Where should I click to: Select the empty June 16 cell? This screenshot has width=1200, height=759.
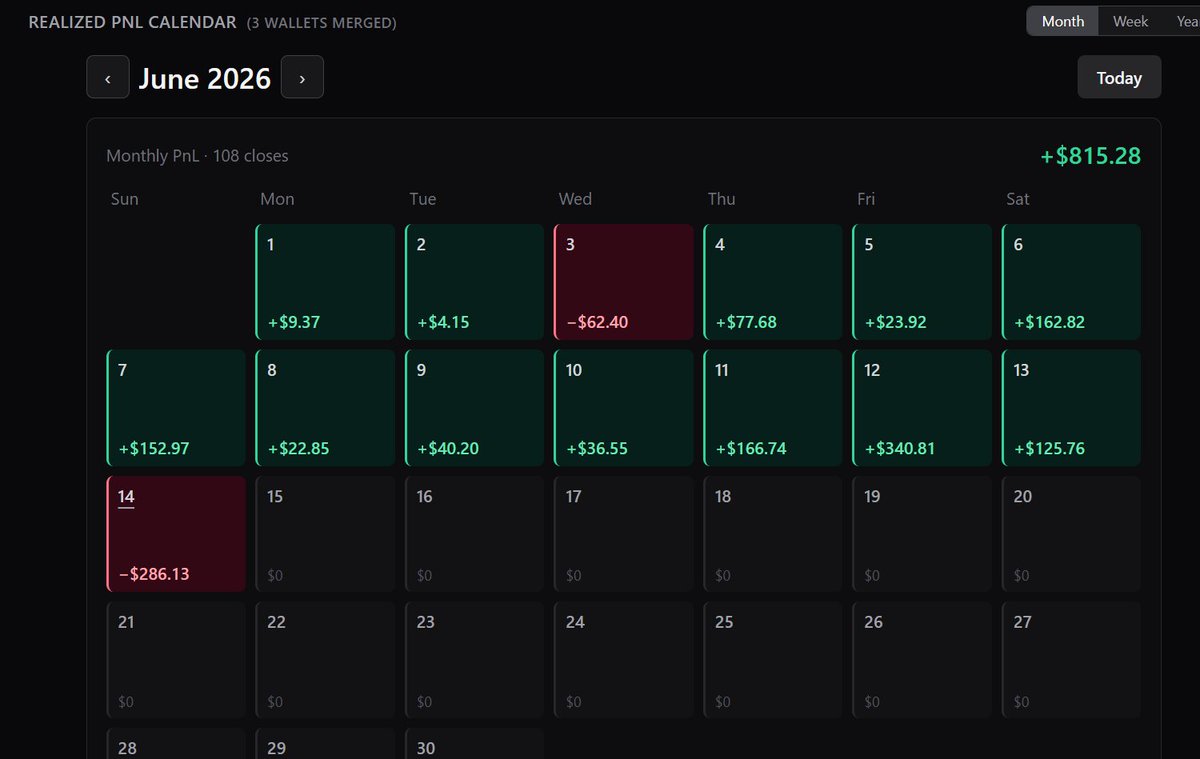tap(475, 534)
